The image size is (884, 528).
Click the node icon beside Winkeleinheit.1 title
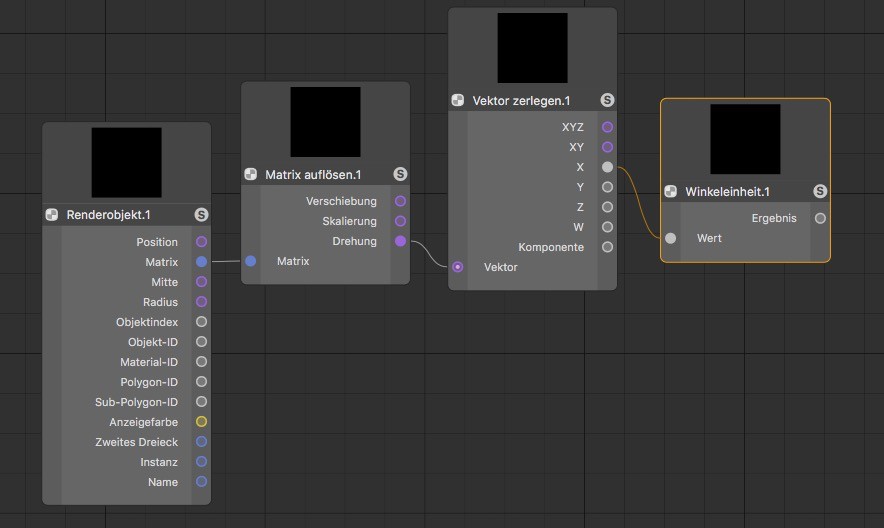[671, 191]
